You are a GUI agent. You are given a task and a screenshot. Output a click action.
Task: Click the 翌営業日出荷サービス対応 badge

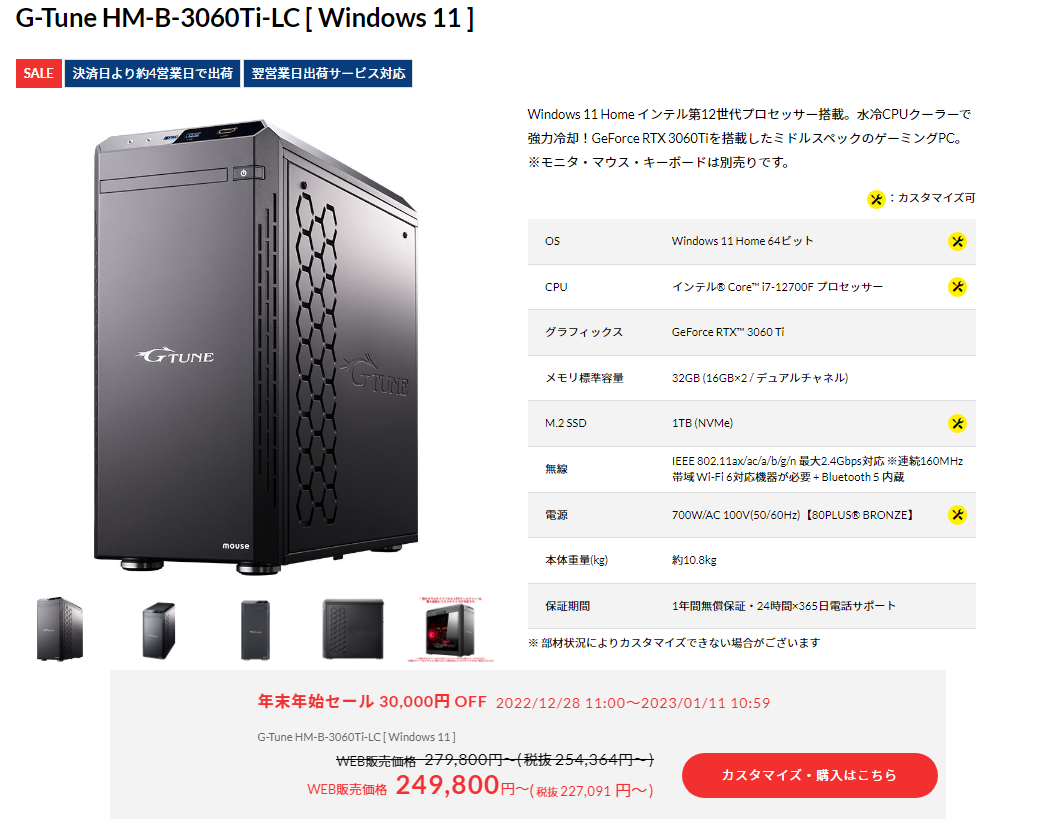tap(328, 74)
